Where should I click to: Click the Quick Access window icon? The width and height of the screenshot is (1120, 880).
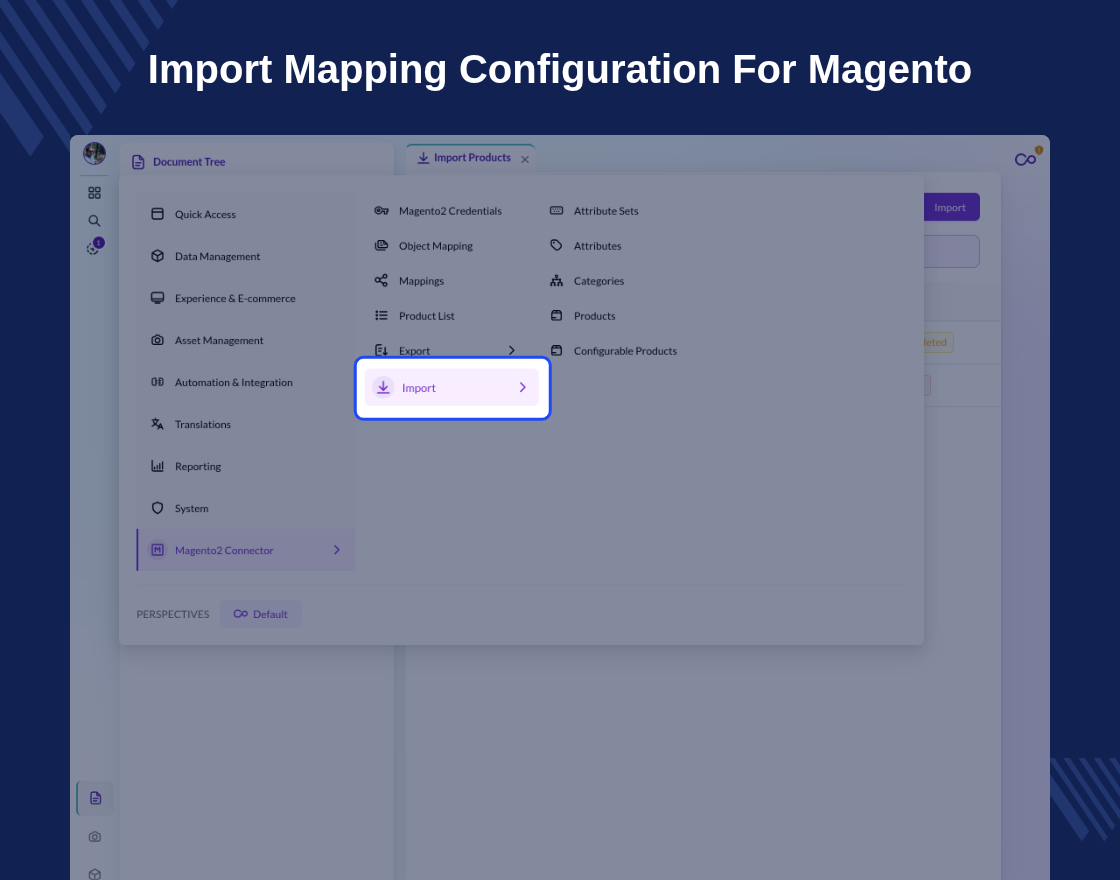pos(158,214)
